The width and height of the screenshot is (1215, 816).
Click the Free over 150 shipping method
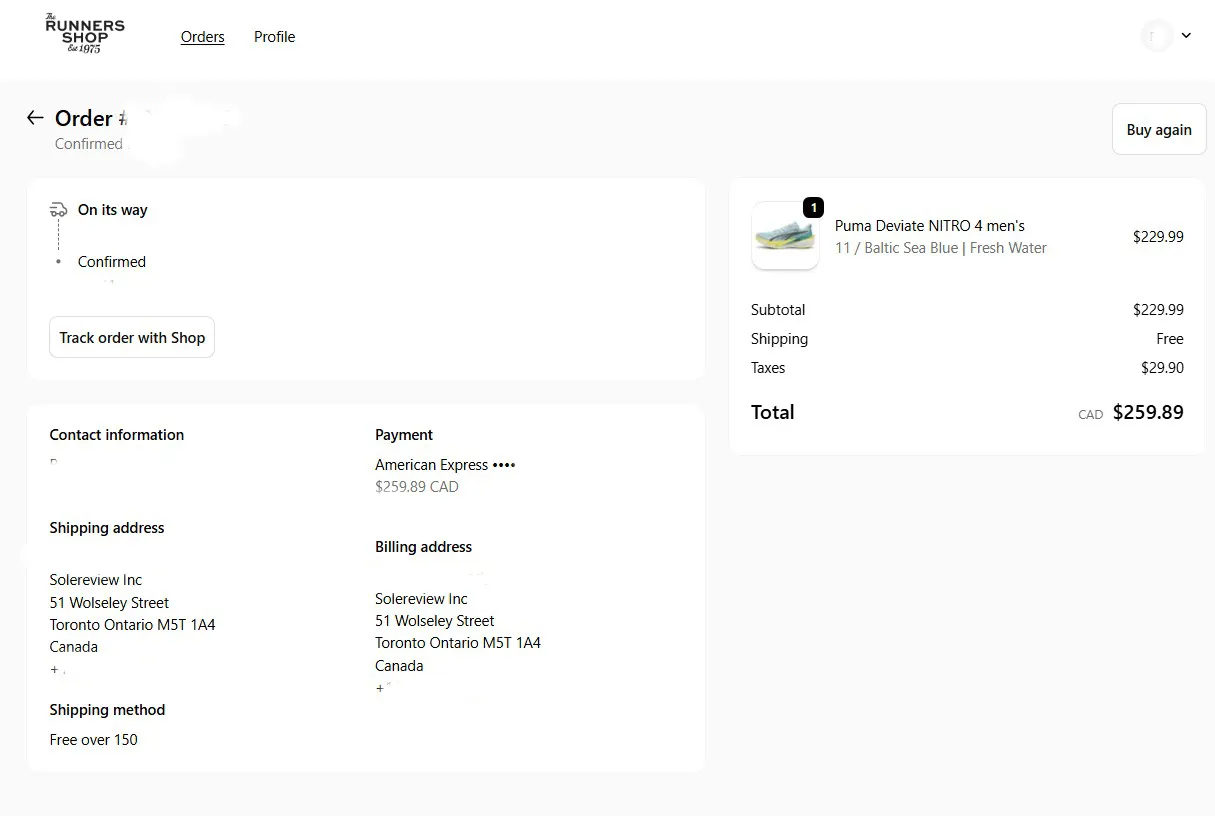point(94,740)
